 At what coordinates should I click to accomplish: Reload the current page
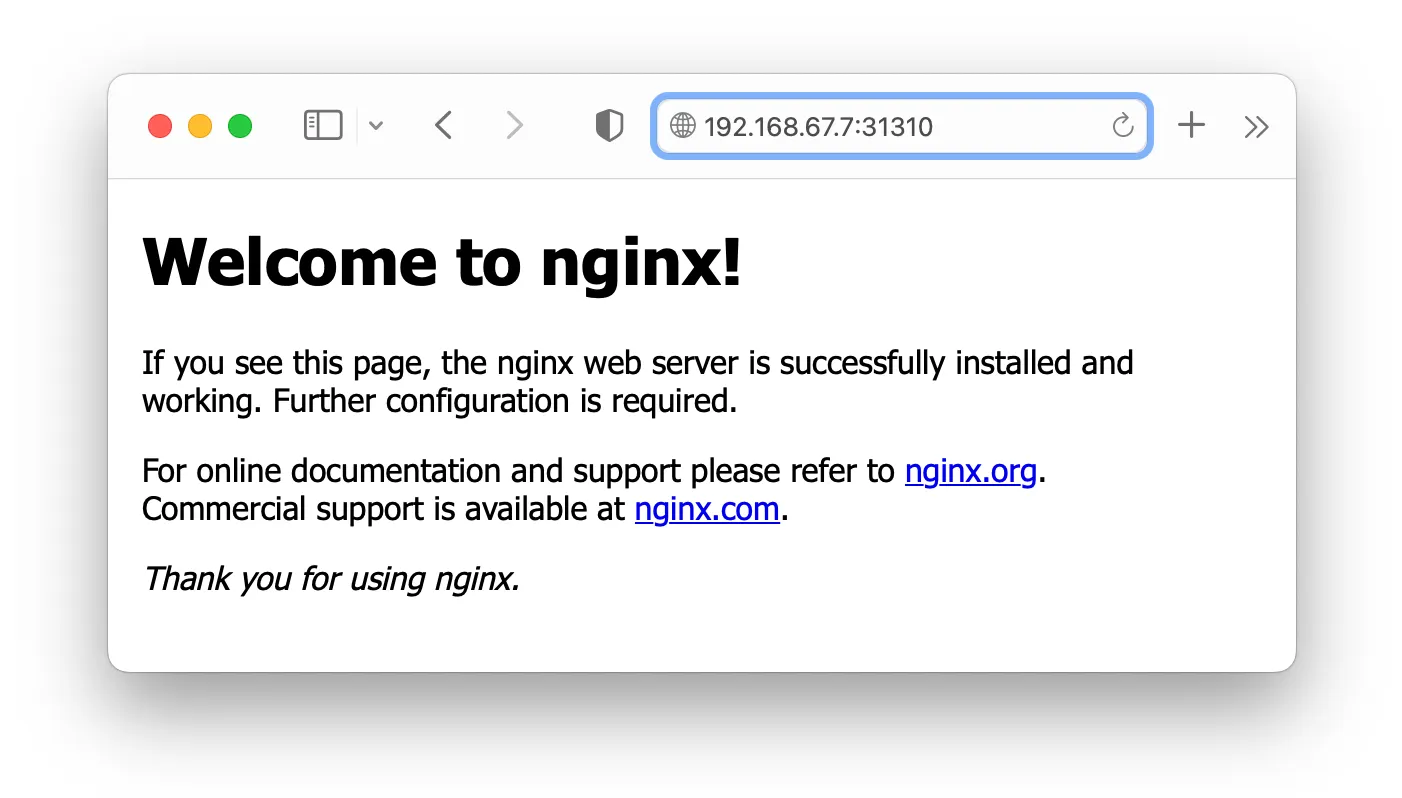[x=1123, y=126]
